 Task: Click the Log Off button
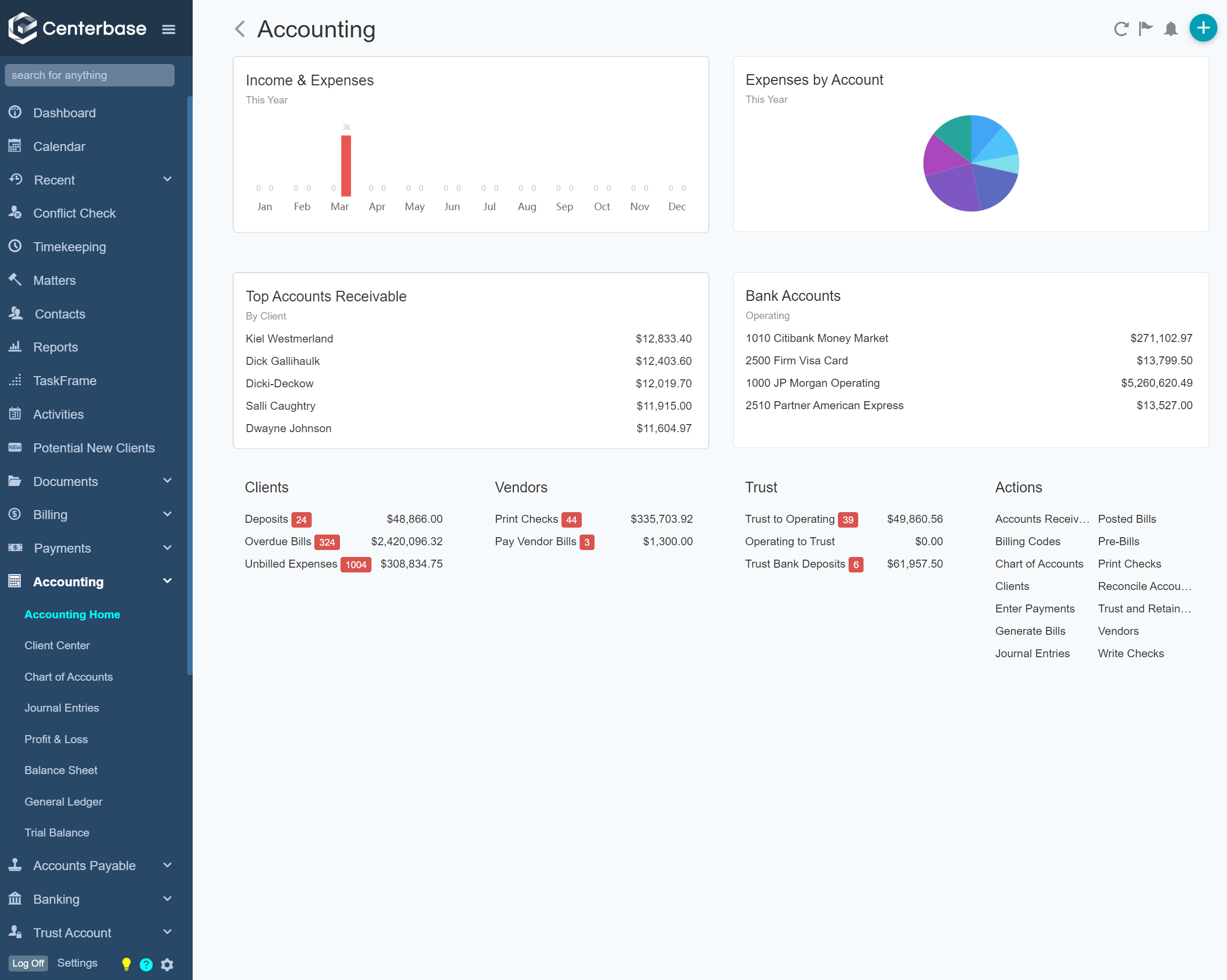(28, 963)
